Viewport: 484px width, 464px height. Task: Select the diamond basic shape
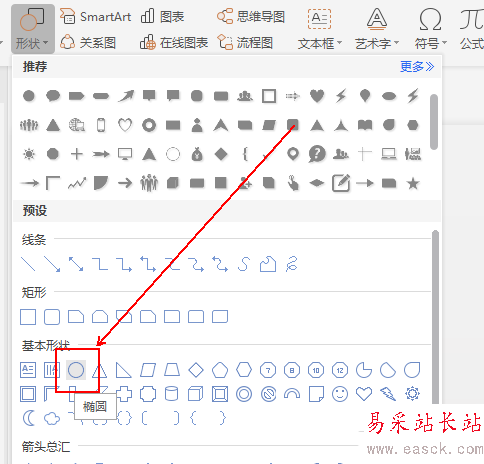click(196, 370)
